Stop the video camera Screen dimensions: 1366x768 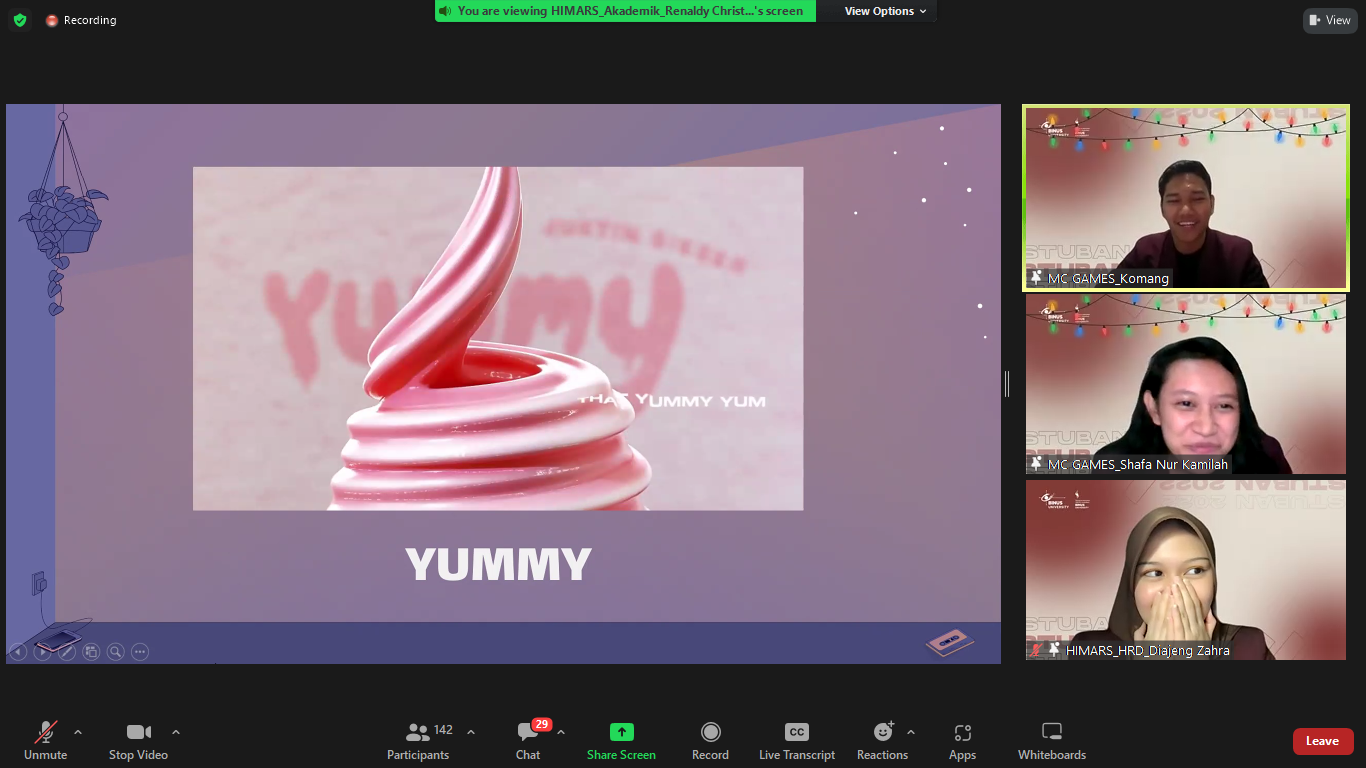138,741
